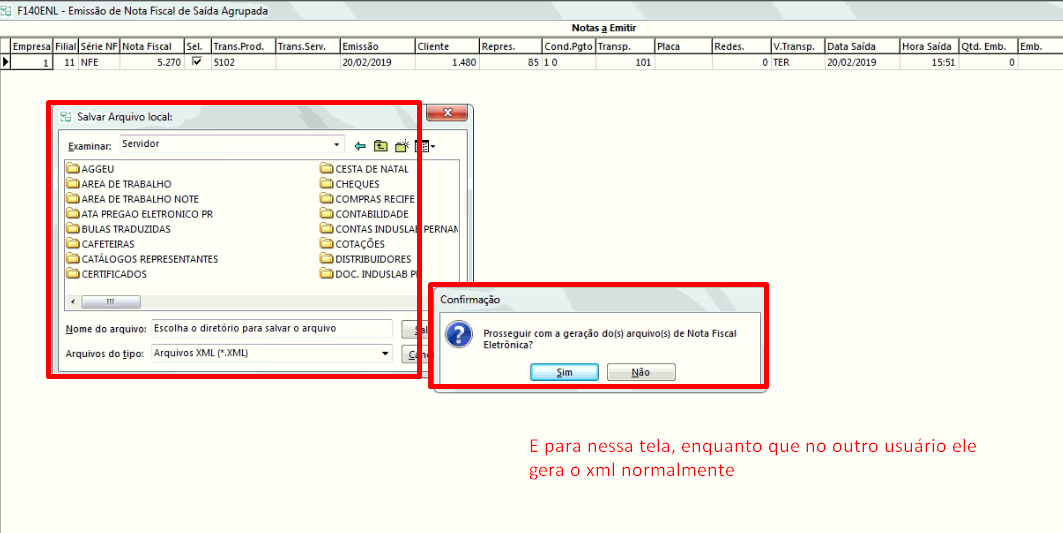Click the Sim button to confirm
Viewport: 1063px width, 533px height.
pos(564,372)
